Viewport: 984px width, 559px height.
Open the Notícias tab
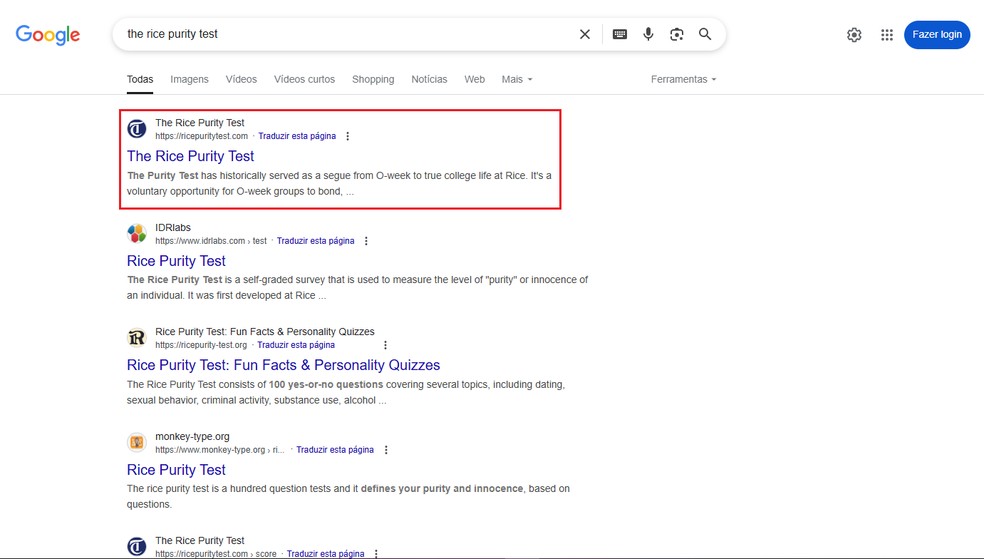pyautogui.click(x=429, y=79)
